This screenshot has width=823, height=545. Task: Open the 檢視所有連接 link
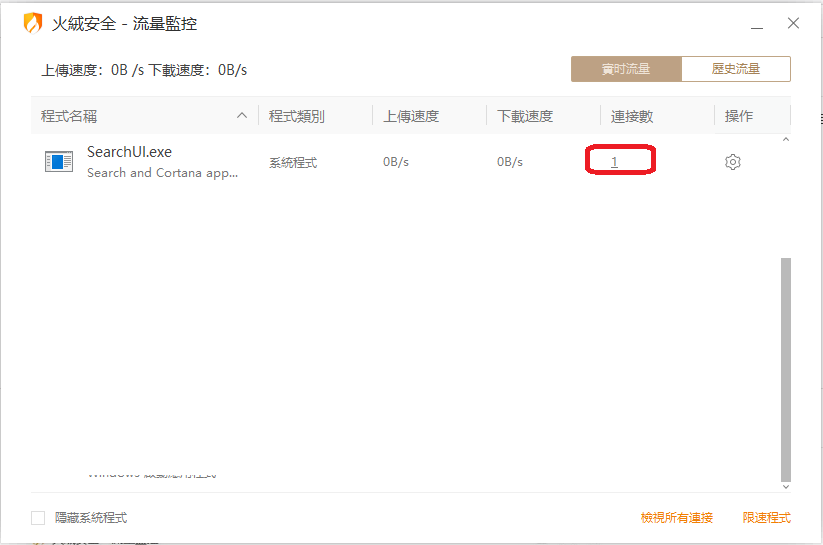point(677,518)
